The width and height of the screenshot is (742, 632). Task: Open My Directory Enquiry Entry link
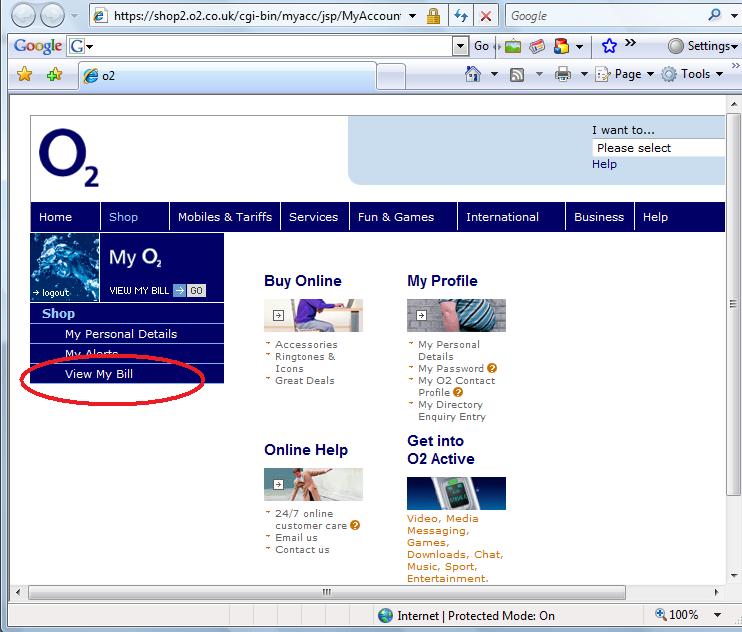[x=451, y=411]
